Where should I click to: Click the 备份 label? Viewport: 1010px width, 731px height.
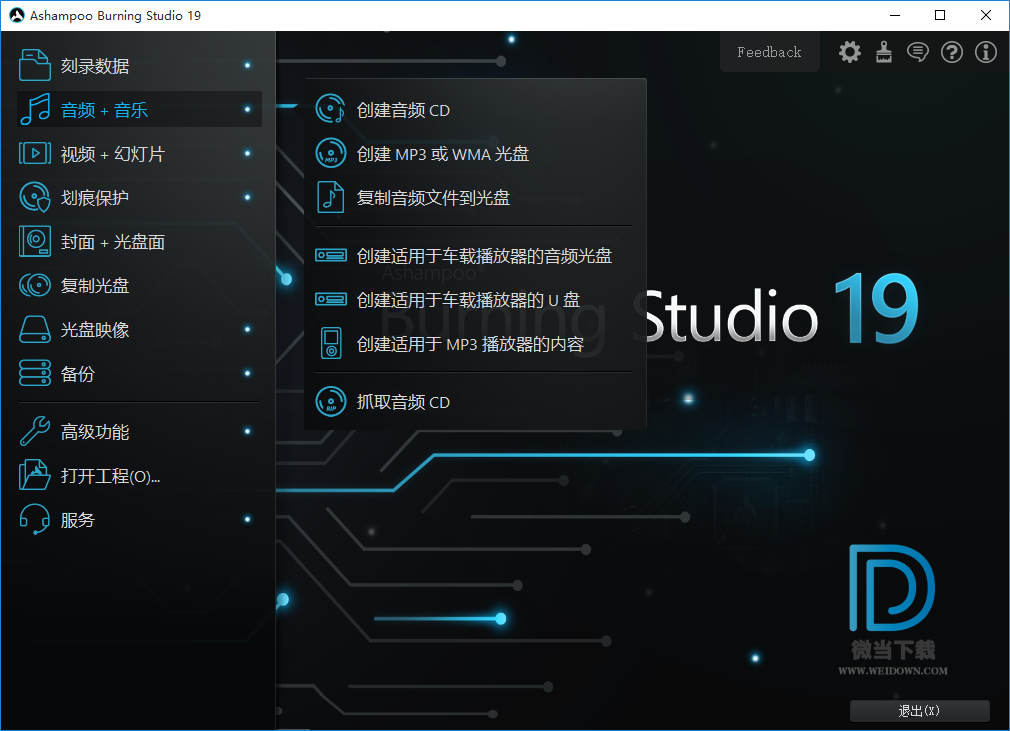(x=78, y=374)
